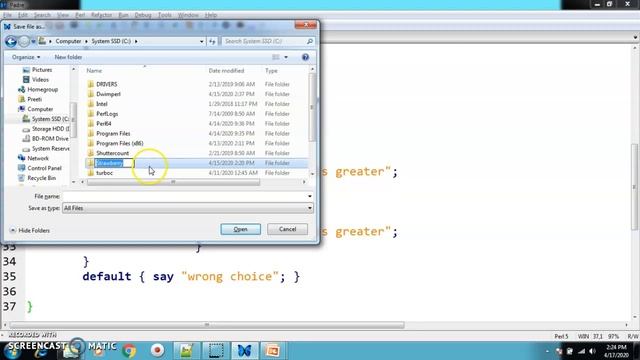Open the image viewer icon on taskbar
The width and height of the screenshot is (640, 360).
(187, 351)
